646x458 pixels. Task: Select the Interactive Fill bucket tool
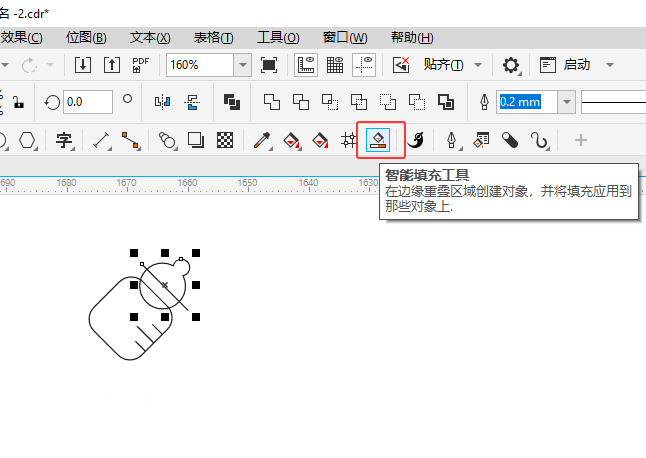[x=291, y=140]
